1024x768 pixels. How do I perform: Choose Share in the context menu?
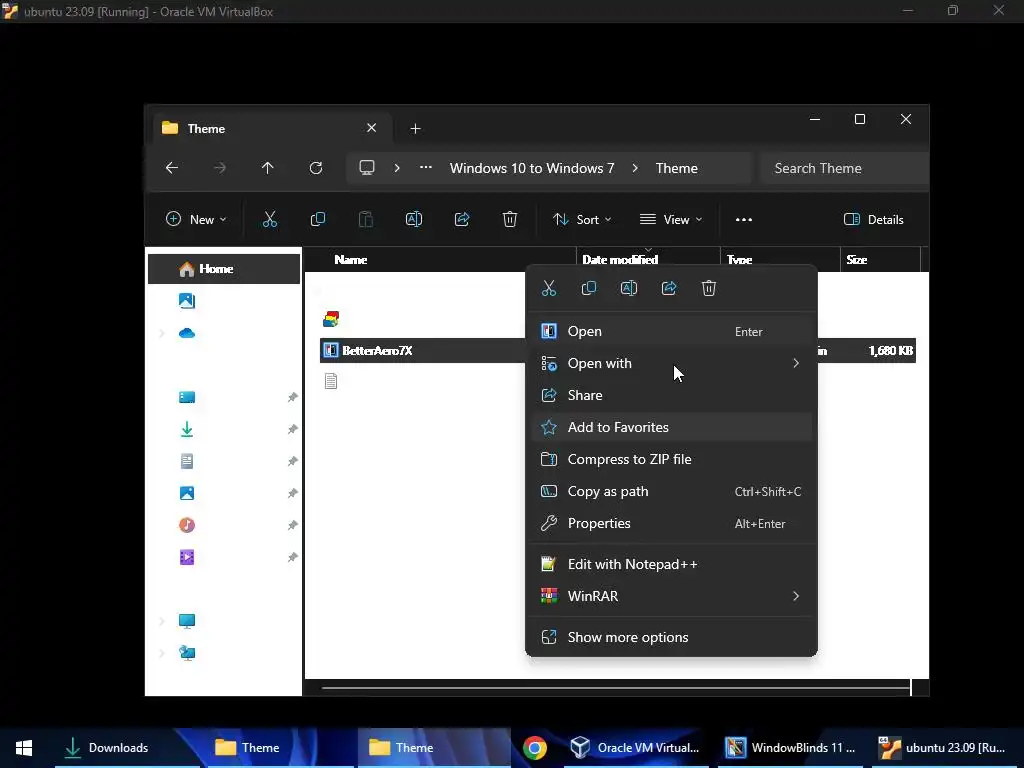point(671,395)
